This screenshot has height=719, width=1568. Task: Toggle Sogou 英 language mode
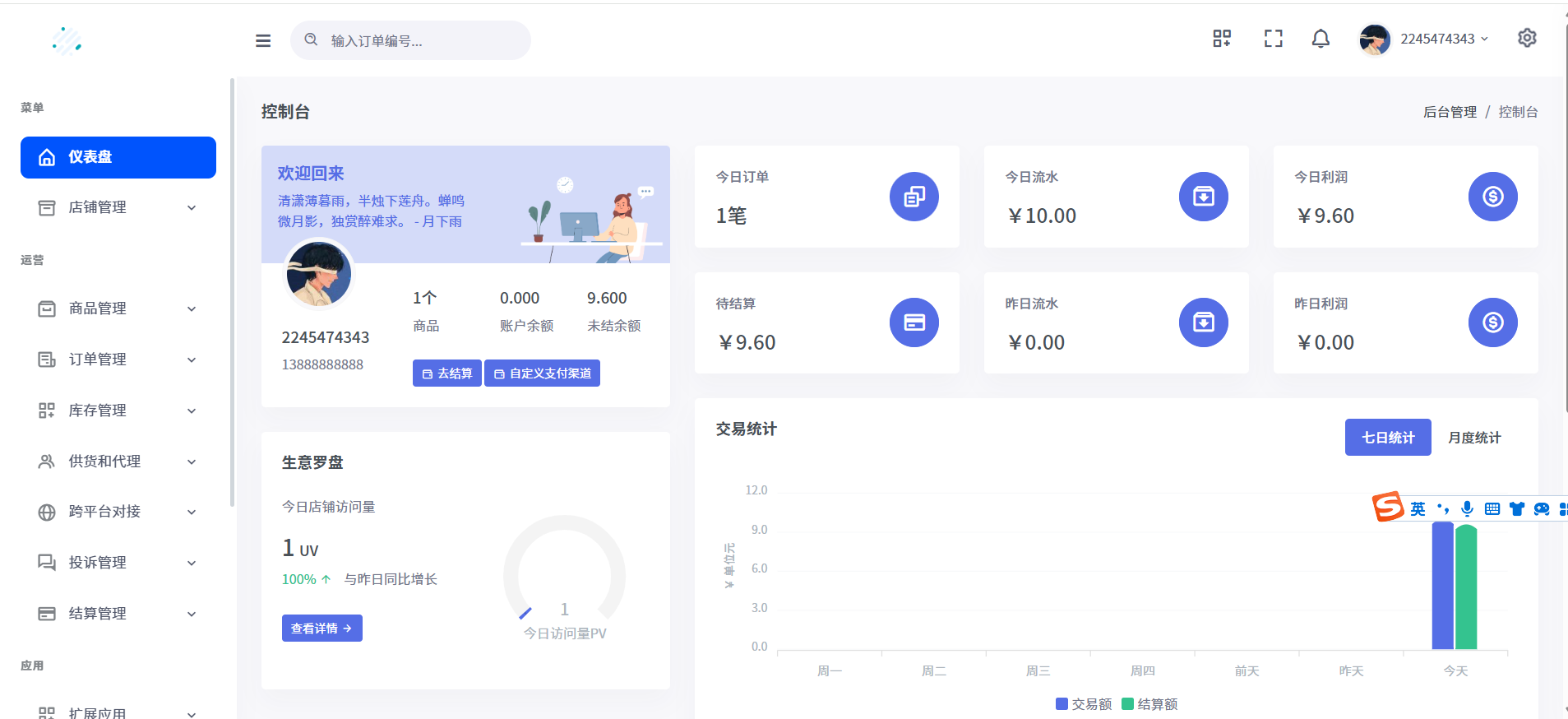tap(1418, 509)
